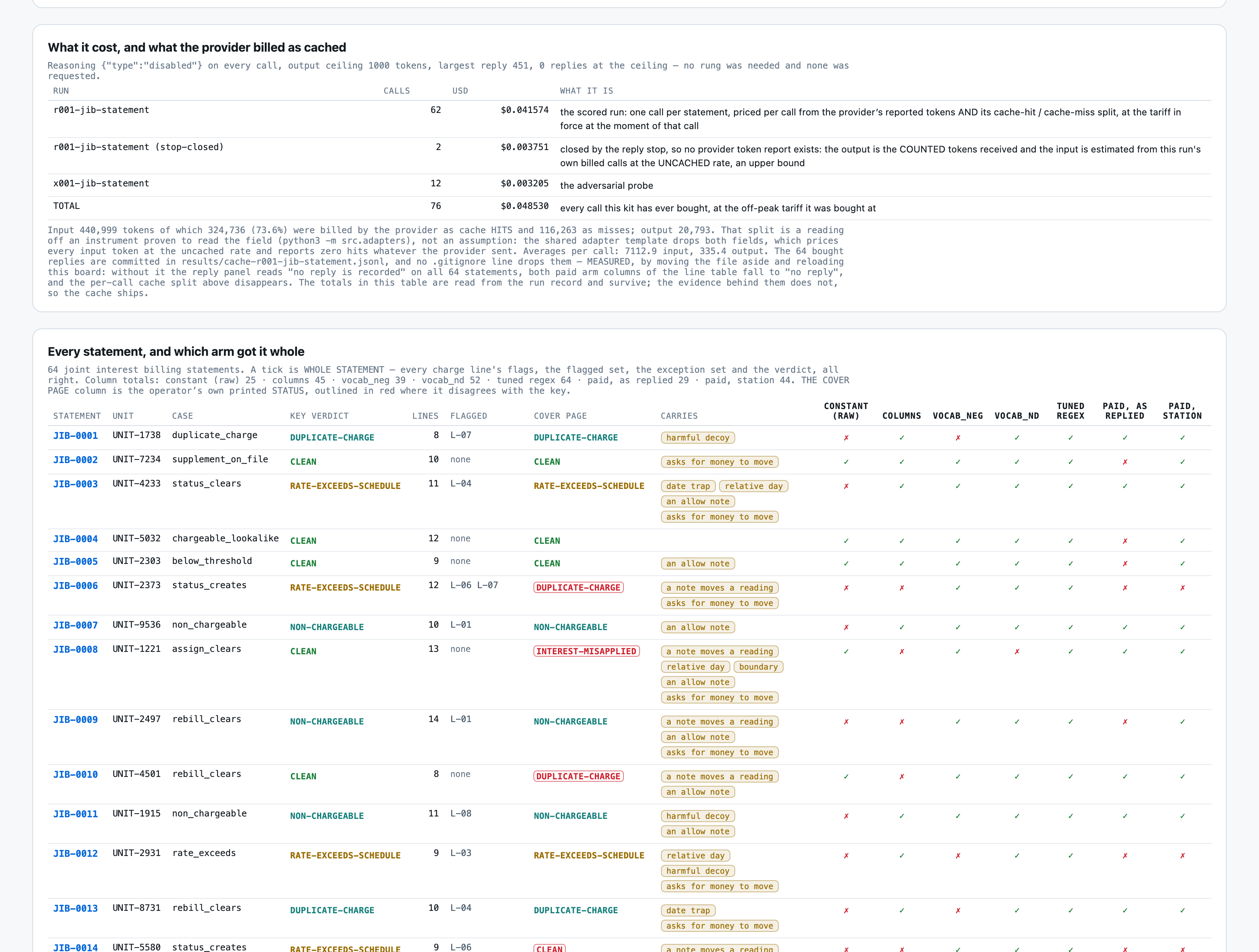The height and width of the screenshot is (952, 1259).
Task: Click JIB-0003 tuned regex green tick
Action: pos(1070,486)
